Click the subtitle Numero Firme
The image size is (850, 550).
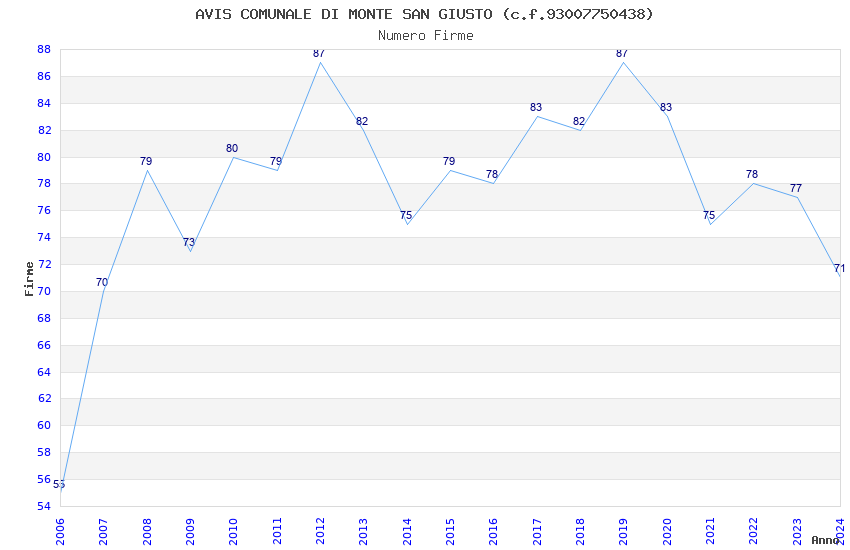pos(426,36)
